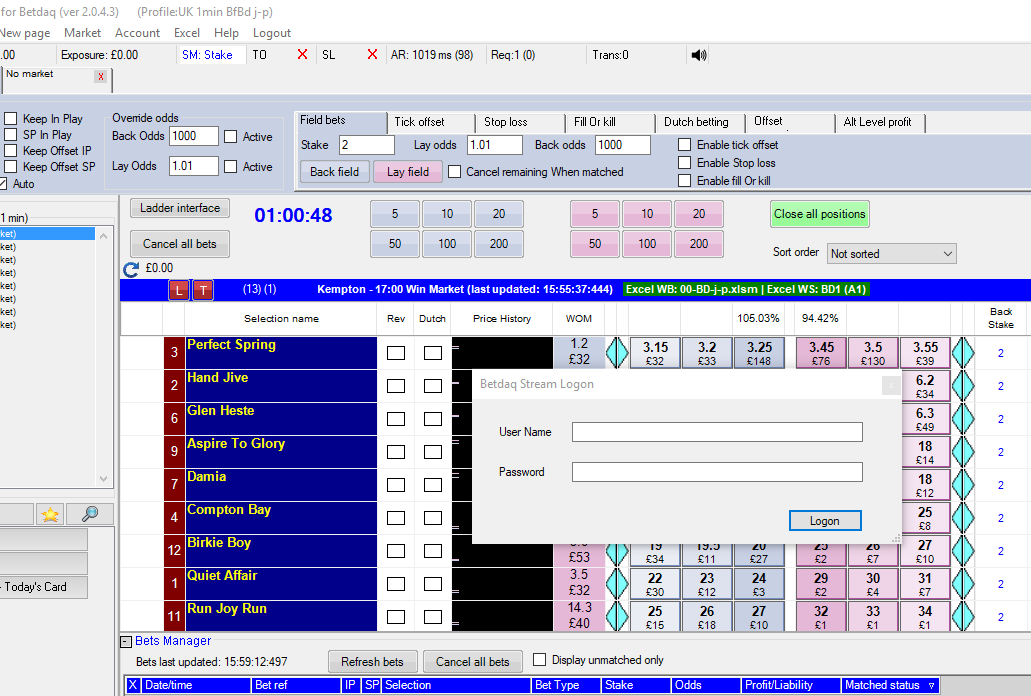Click the Close all positions button

click(x=820, y=214)
